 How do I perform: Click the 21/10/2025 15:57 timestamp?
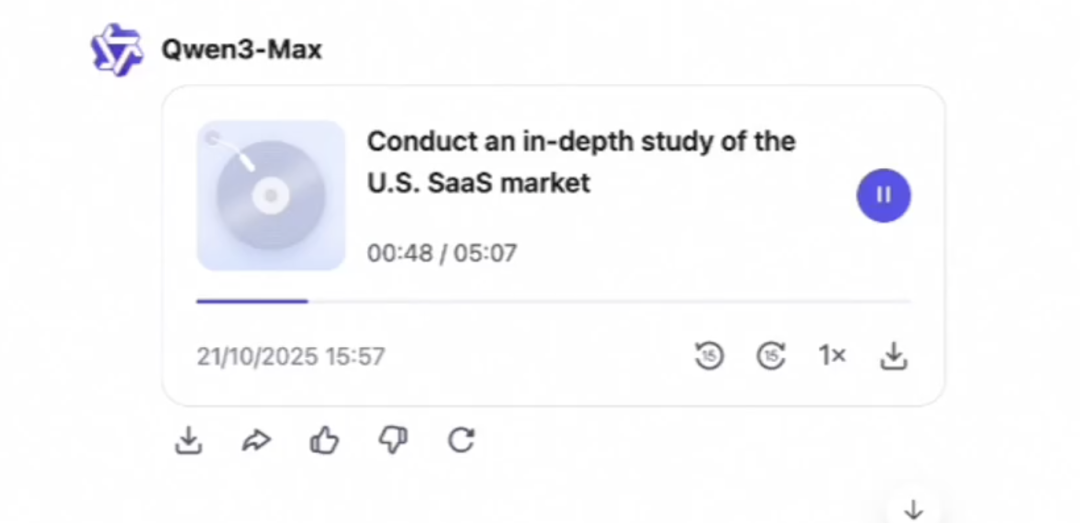pos(290,357)
